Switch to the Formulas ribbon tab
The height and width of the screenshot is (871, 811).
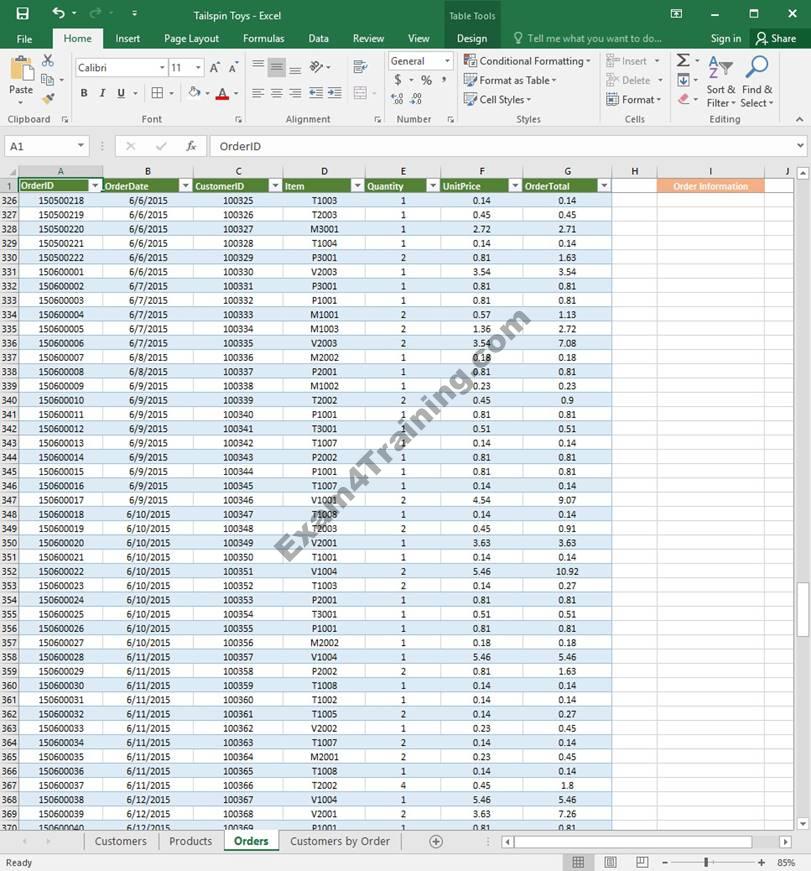pos(263,38)
